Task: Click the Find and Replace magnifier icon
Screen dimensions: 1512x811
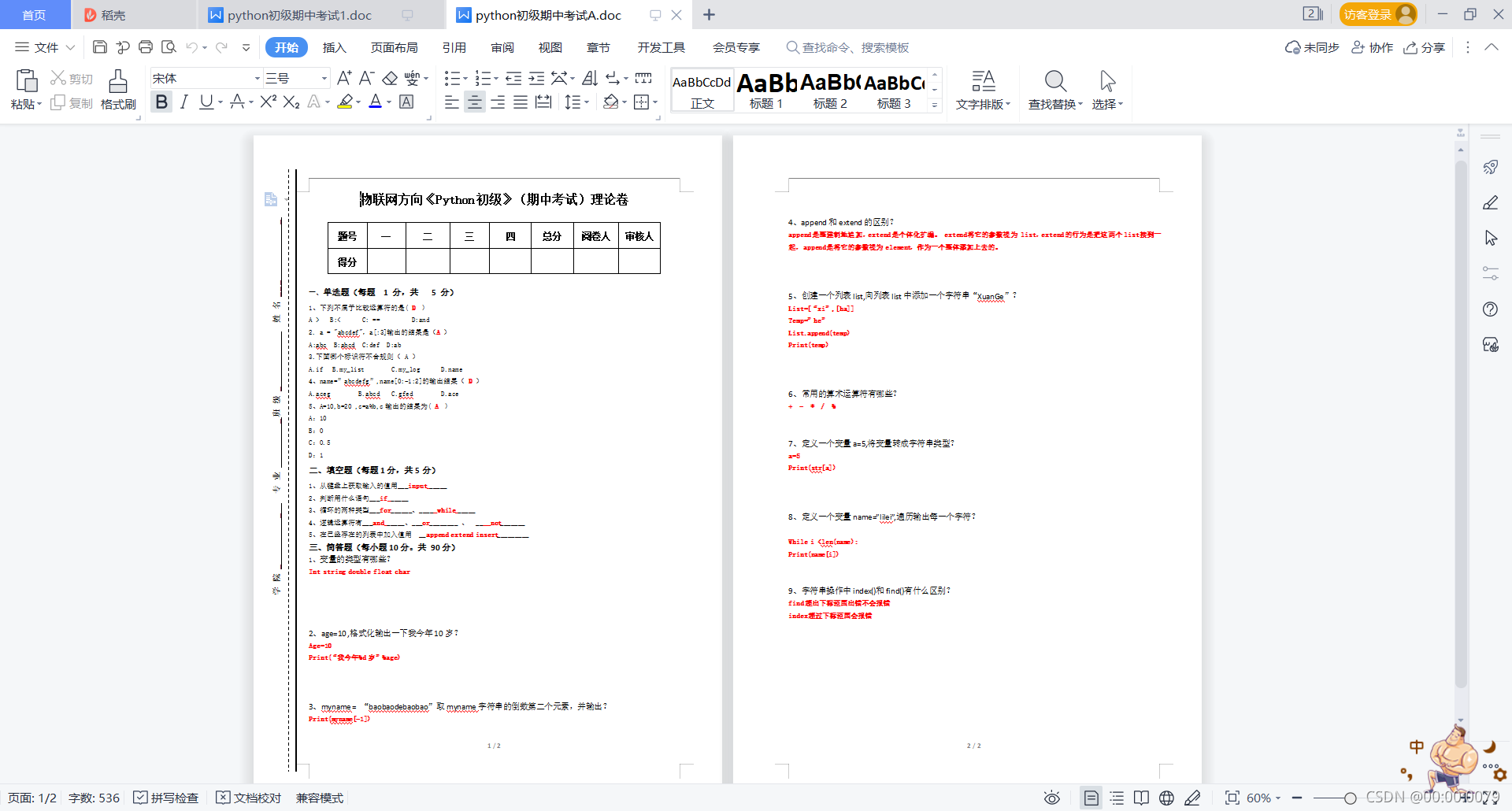Action: [x=1055, y=80]
